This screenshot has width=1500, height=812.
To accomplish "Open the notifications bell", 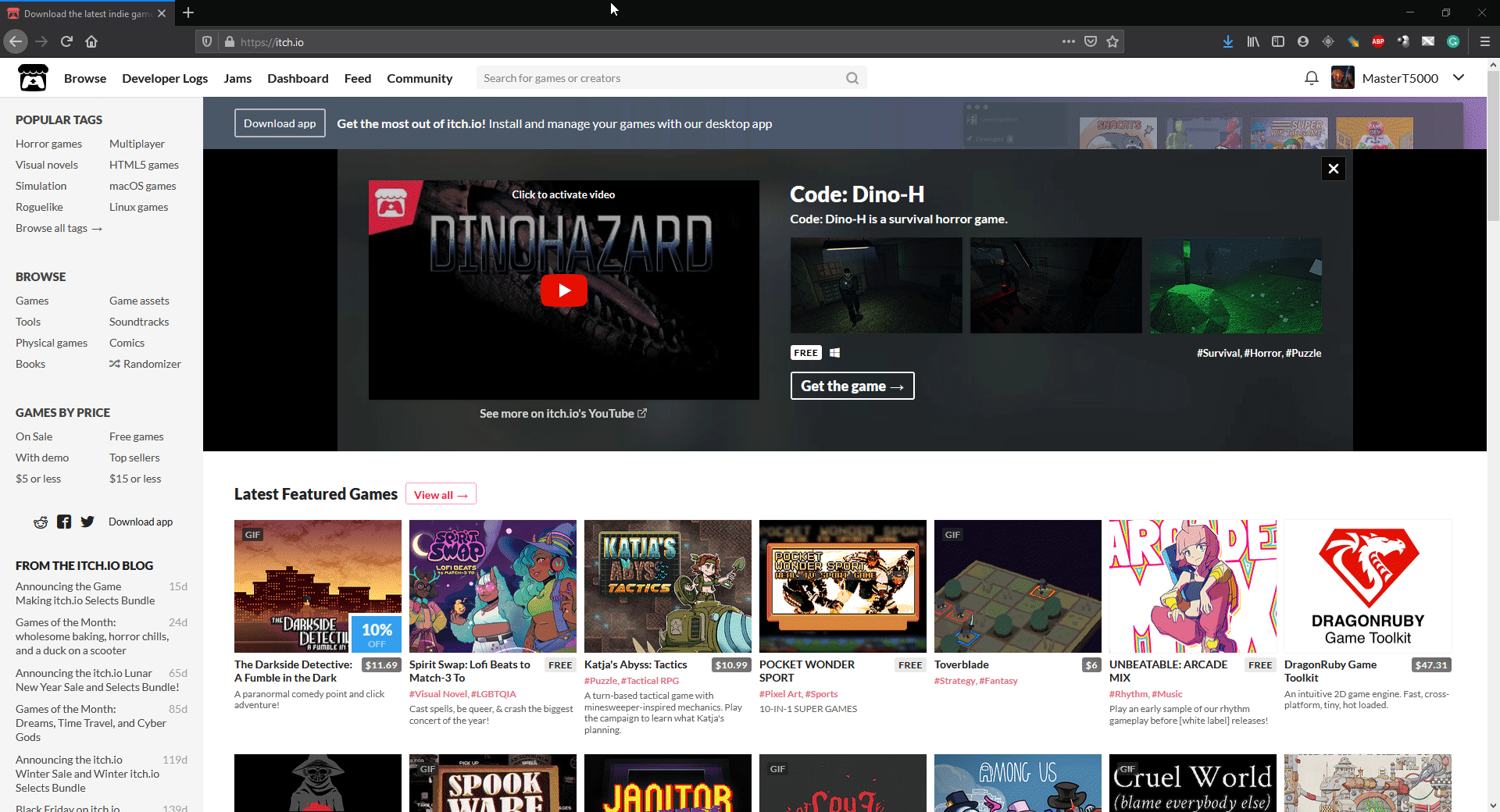I will tap(1312, 78).
